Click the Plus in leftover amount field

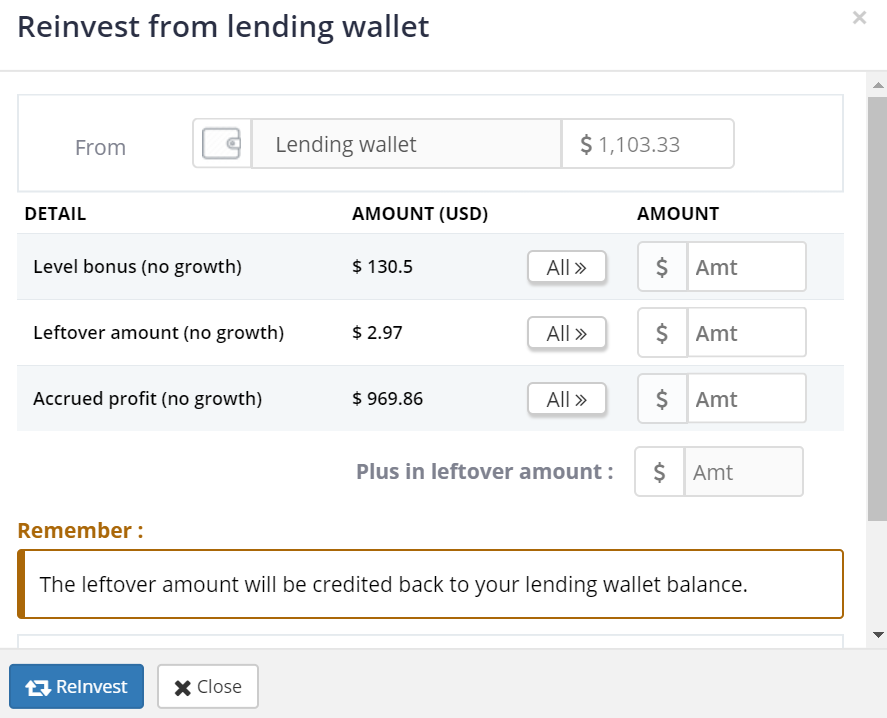[744, 471]
